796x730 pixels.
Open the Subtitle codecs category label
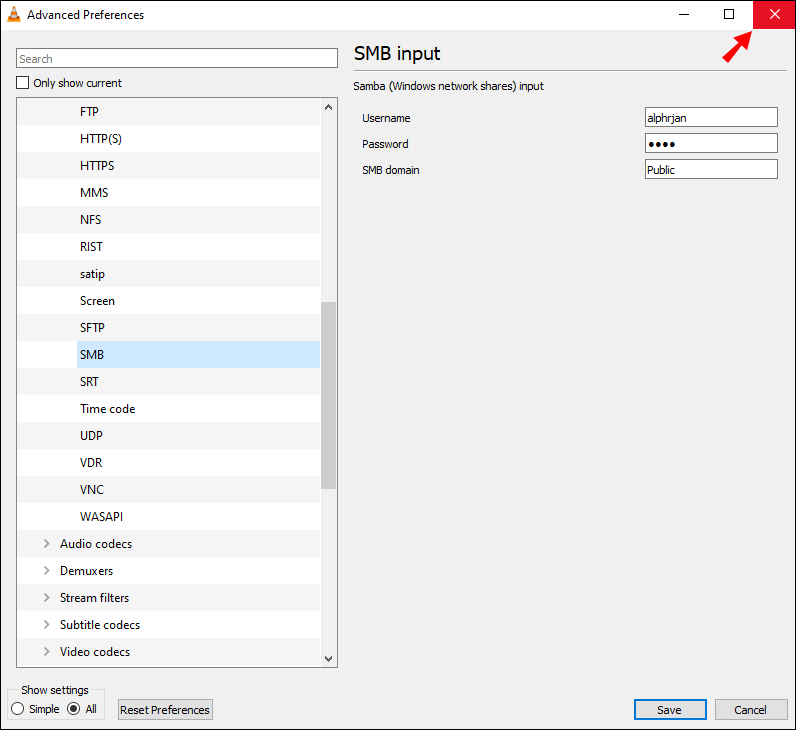click(100, 624)
